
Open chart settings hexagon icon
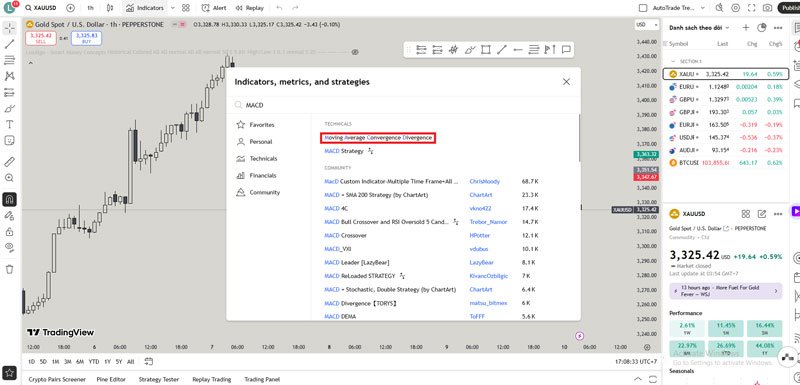click(x=735, y=8)
